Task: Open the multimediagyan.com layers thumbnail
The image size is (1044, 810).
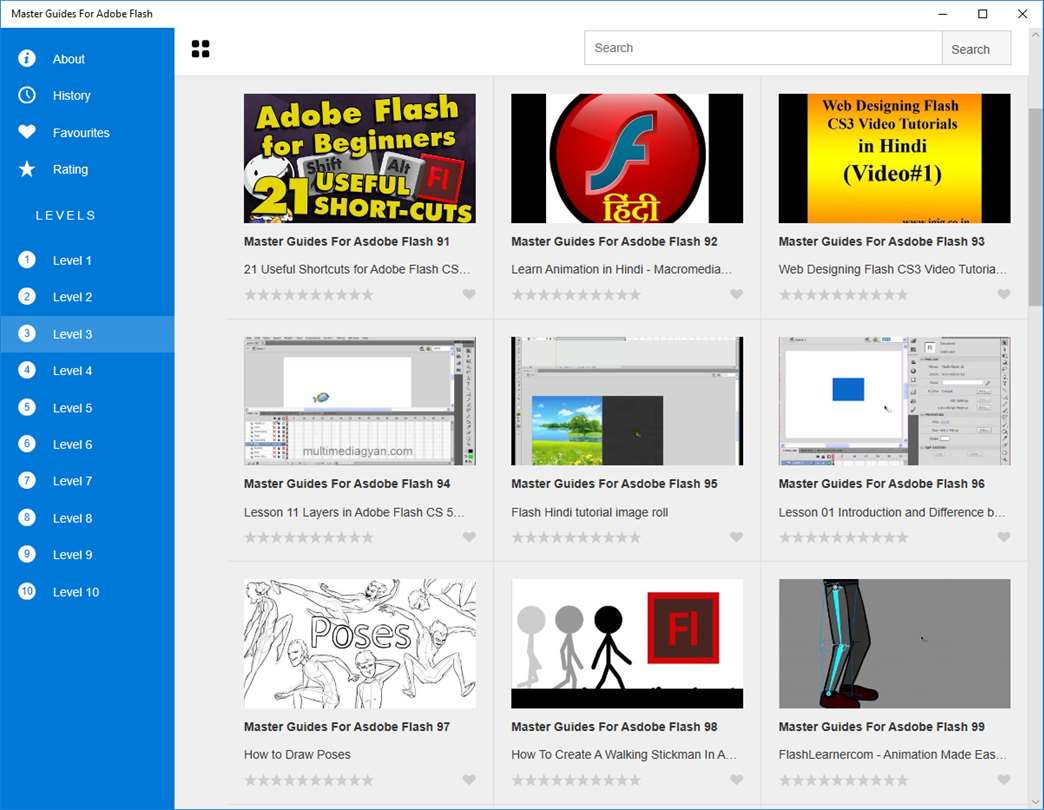Action: [x=360, y=401]
